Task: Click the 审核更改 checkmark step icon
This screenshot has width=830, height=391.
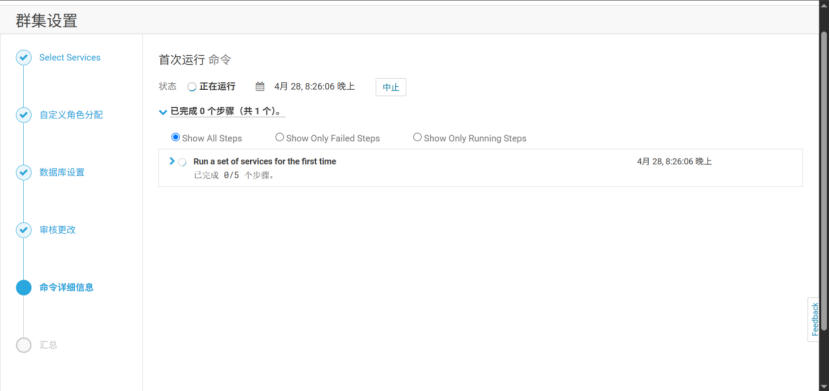Action: [x=24, y=230]
